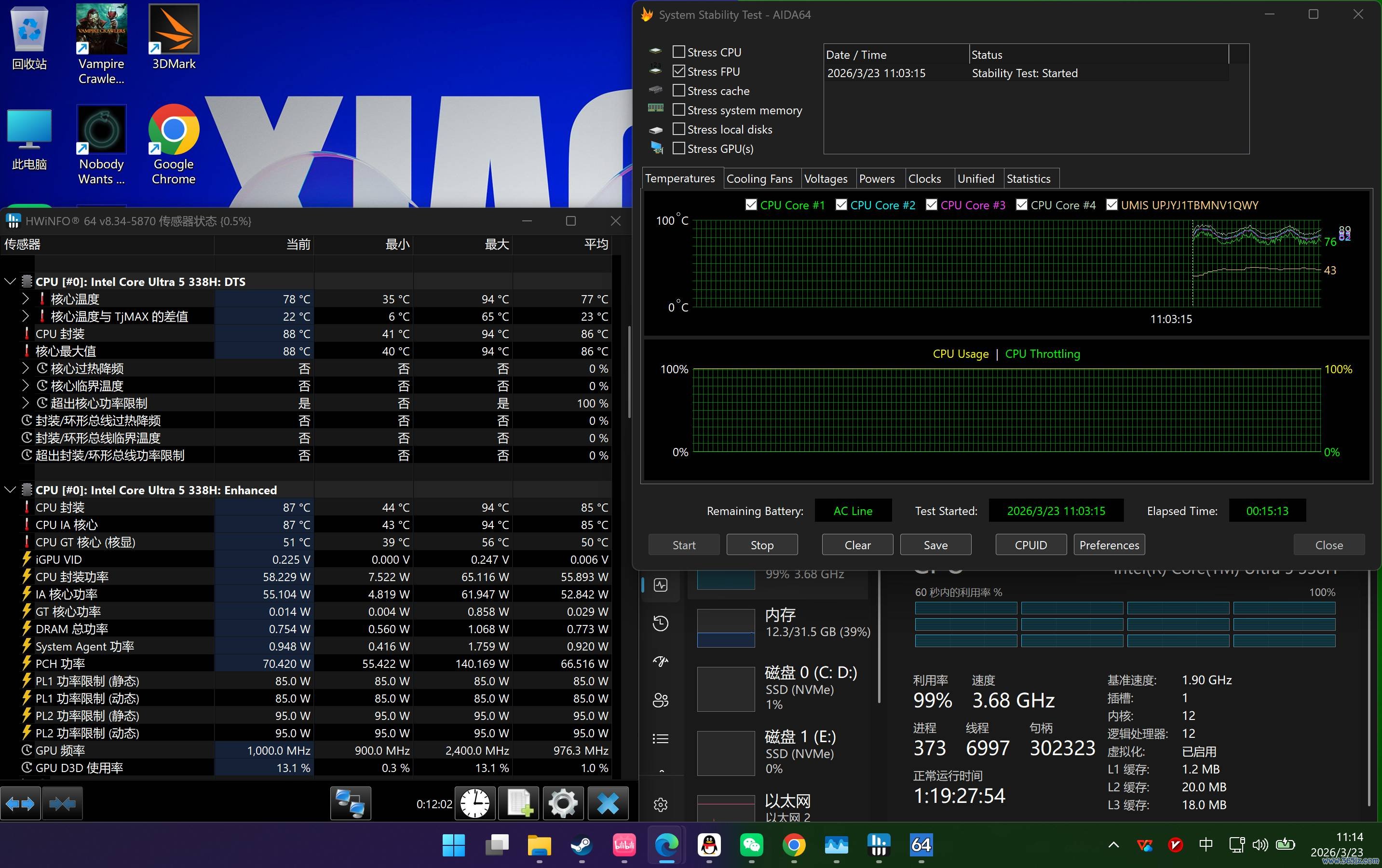
Task: Click the 当前 column header in HWiNFO
Action: [x=264, y=244]
